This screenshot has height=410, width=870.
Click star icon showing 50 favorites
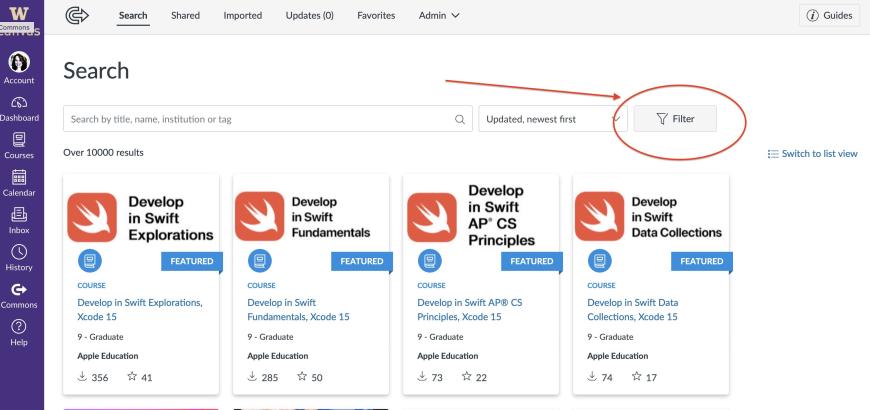[302, 376]
